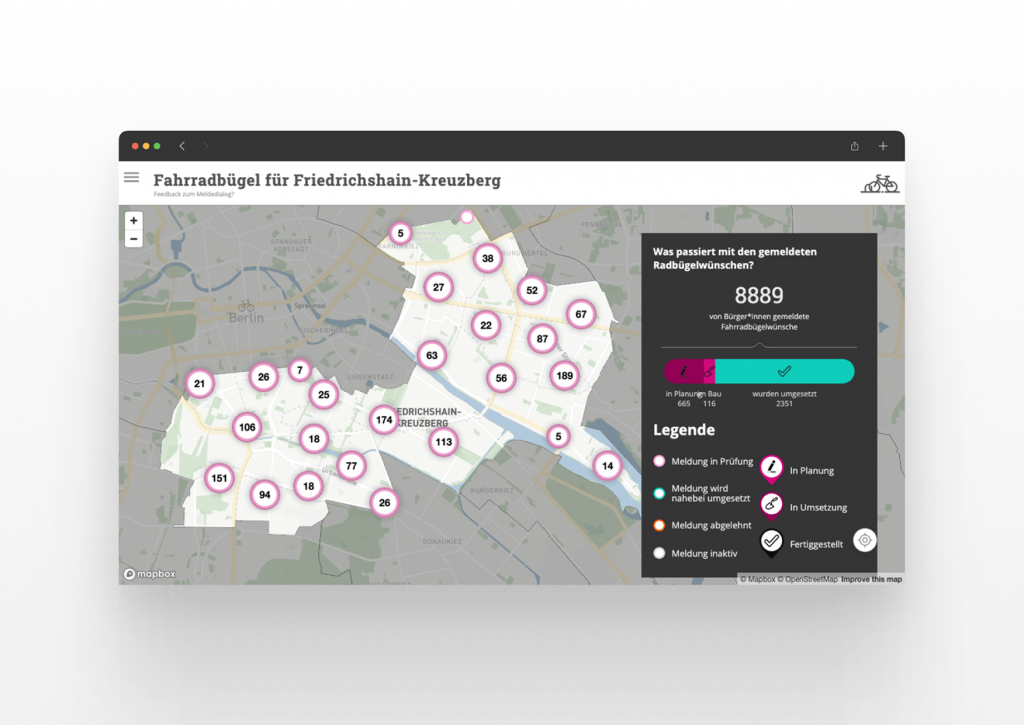The image size is (1024, 725).
Task: Open the OpenStreetMap attribution link
Action: [810, 579]
